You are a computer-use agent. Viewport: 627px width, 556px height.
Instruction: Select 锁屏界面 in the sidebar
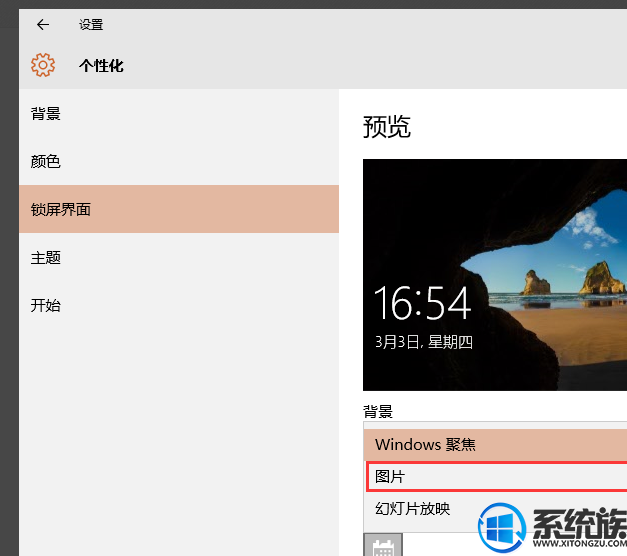[179, 209]
